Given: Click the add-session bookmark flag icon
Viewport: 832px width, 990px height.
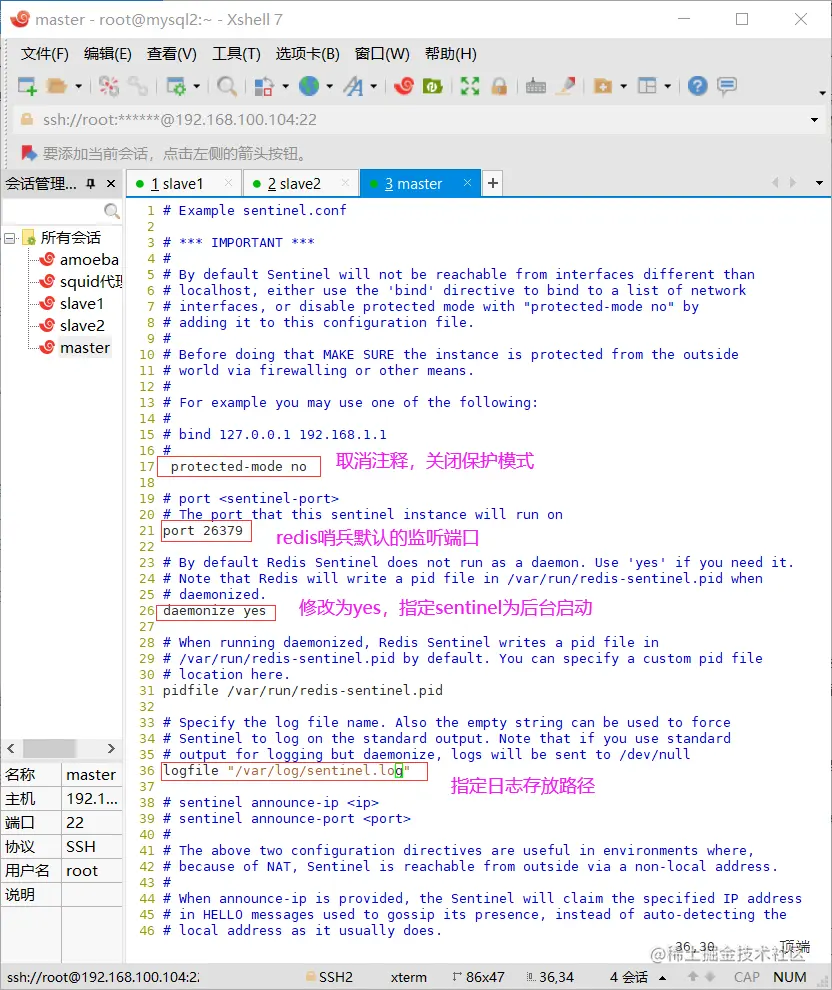Looking at the screenshot, I should point(28,153).
